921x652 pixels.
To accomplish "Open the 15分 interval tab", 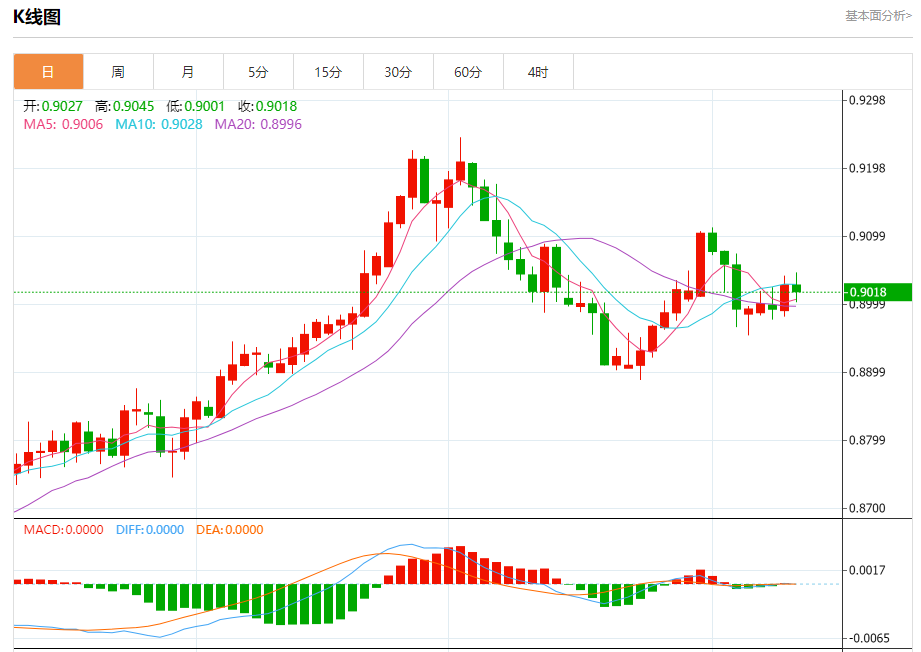I will pos(328,72).
